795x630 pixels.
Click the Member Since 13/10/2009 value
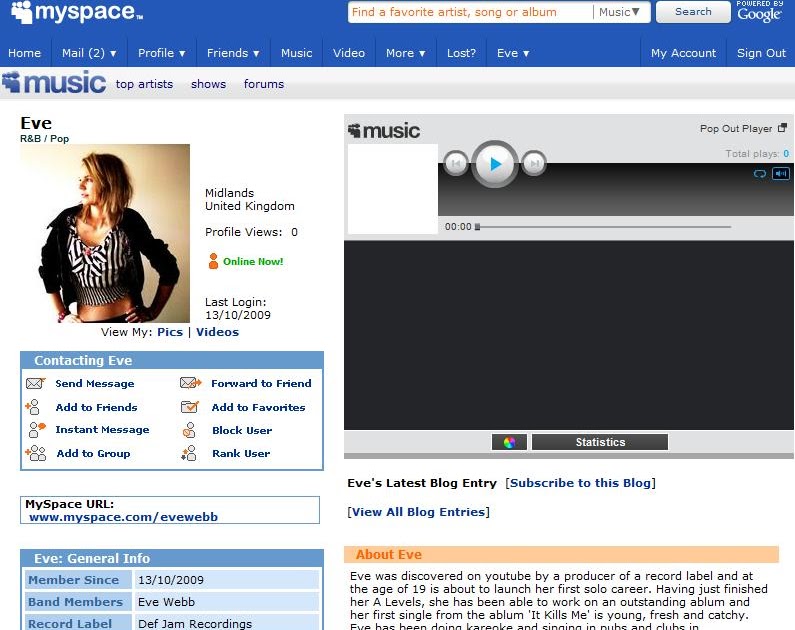tap(171, 580)
